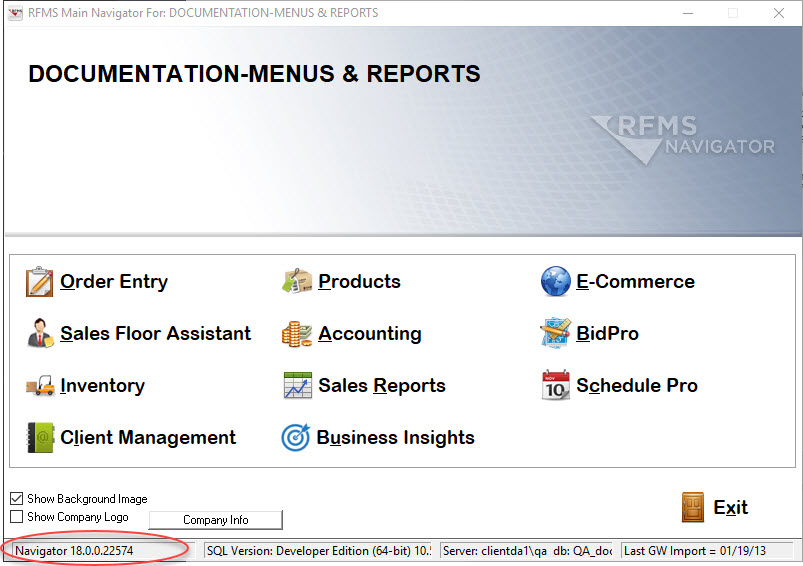Click the DOCUMENTATION-MENUS & REPORTS heading
The height and width of the screenshot is (566, 803).
[255, 74]
